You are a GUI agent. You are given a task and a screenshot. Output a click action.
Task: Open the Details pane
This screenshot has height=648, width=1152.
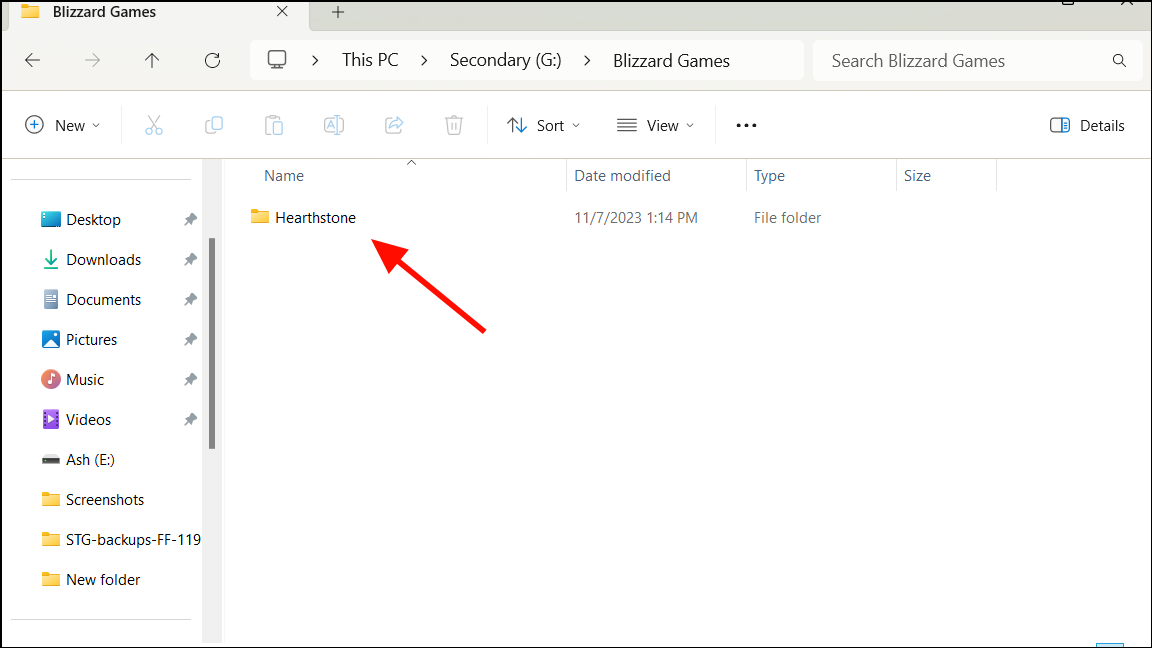(1087, 124)
